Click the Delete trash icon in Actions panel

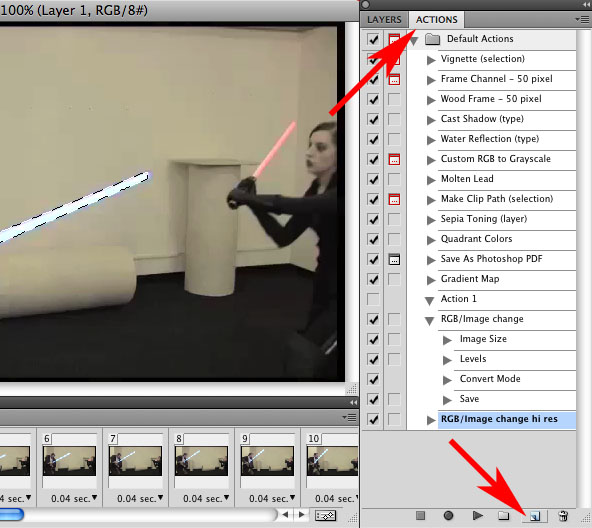563,516
